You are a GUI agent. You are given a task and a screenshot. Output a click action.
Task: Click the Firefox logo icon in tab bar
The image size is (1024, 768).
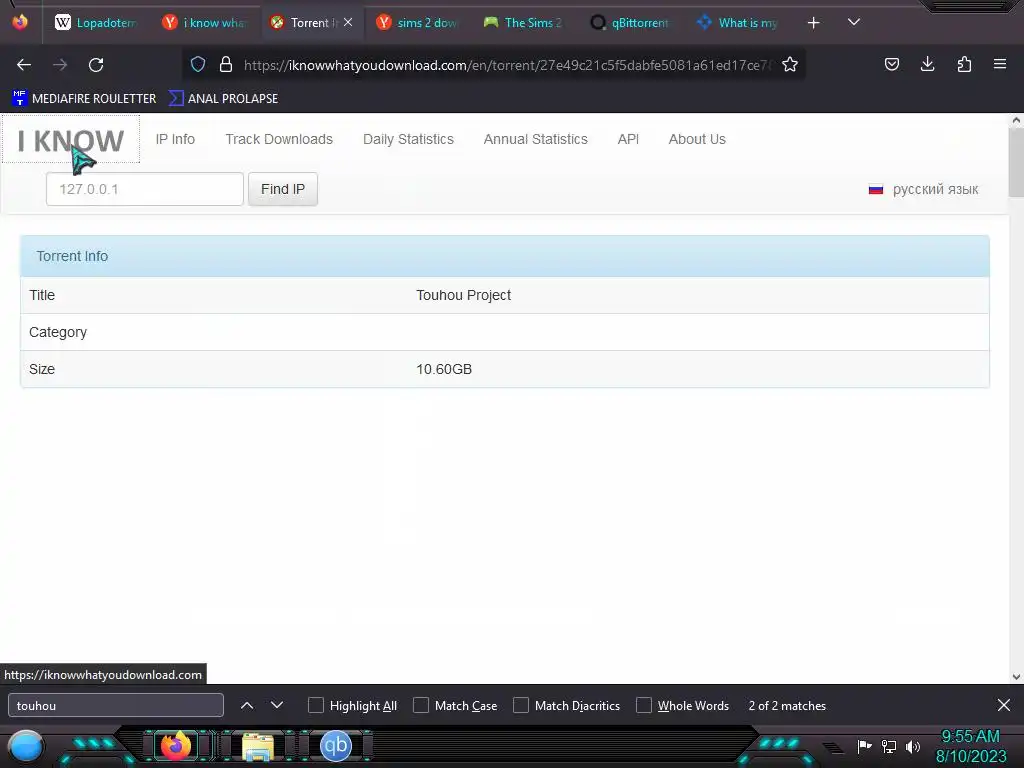(20, 22)
